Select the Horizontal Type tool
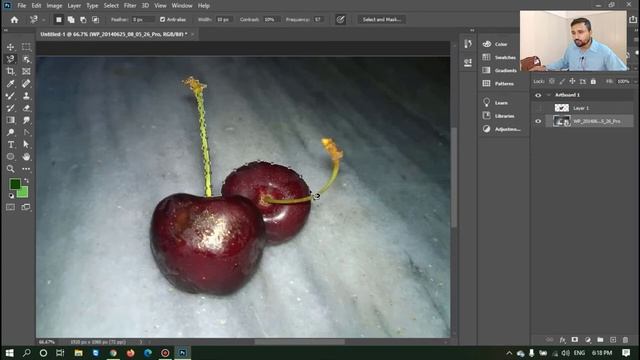 (11, 144)
